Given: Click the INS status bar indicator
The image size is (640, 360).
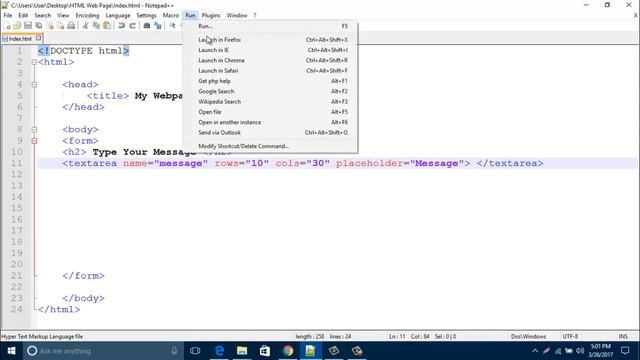Looking at the screenshot, I should 623,337.
